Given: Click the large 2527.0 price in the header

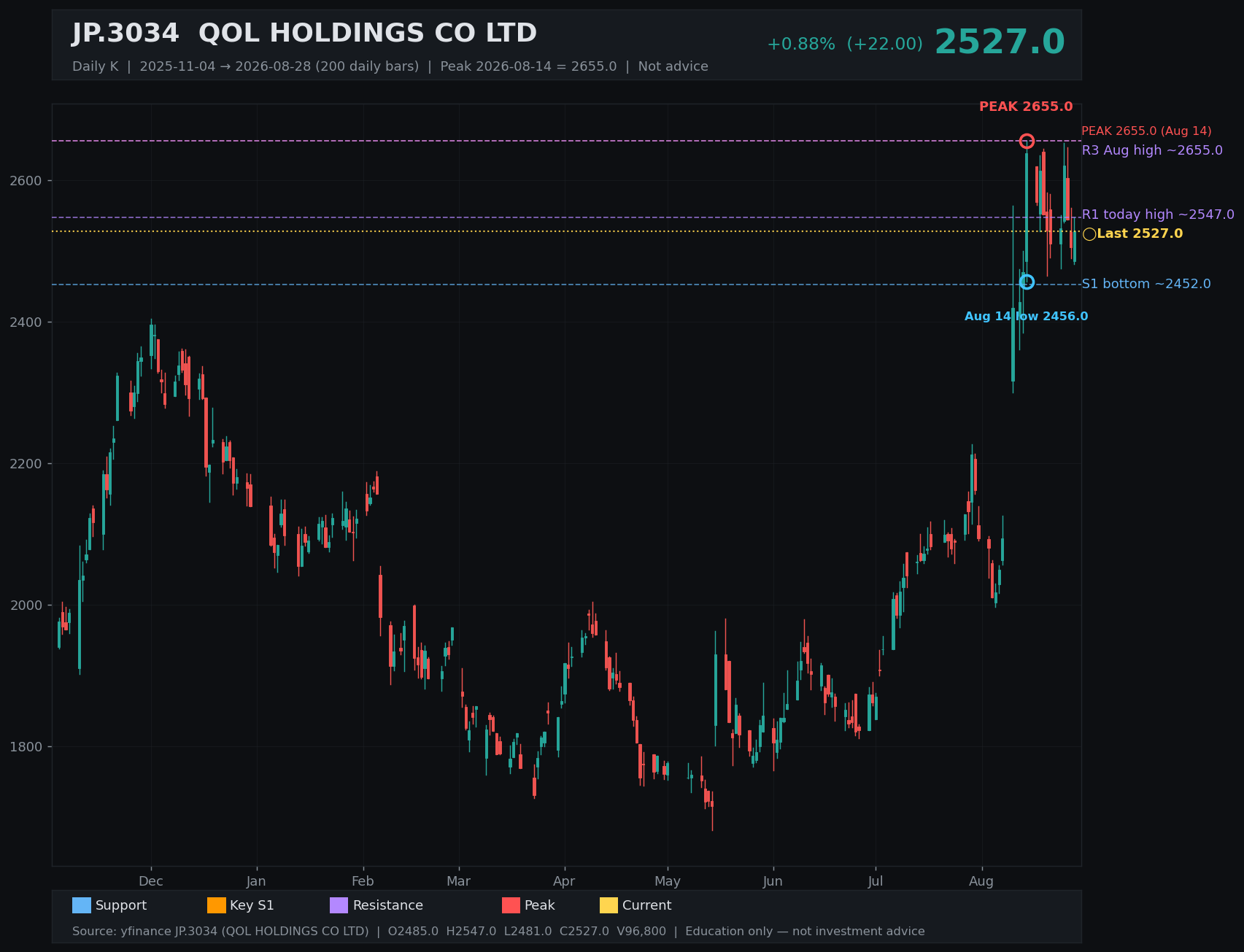Looking at the screenshot, I should 1000,42.
